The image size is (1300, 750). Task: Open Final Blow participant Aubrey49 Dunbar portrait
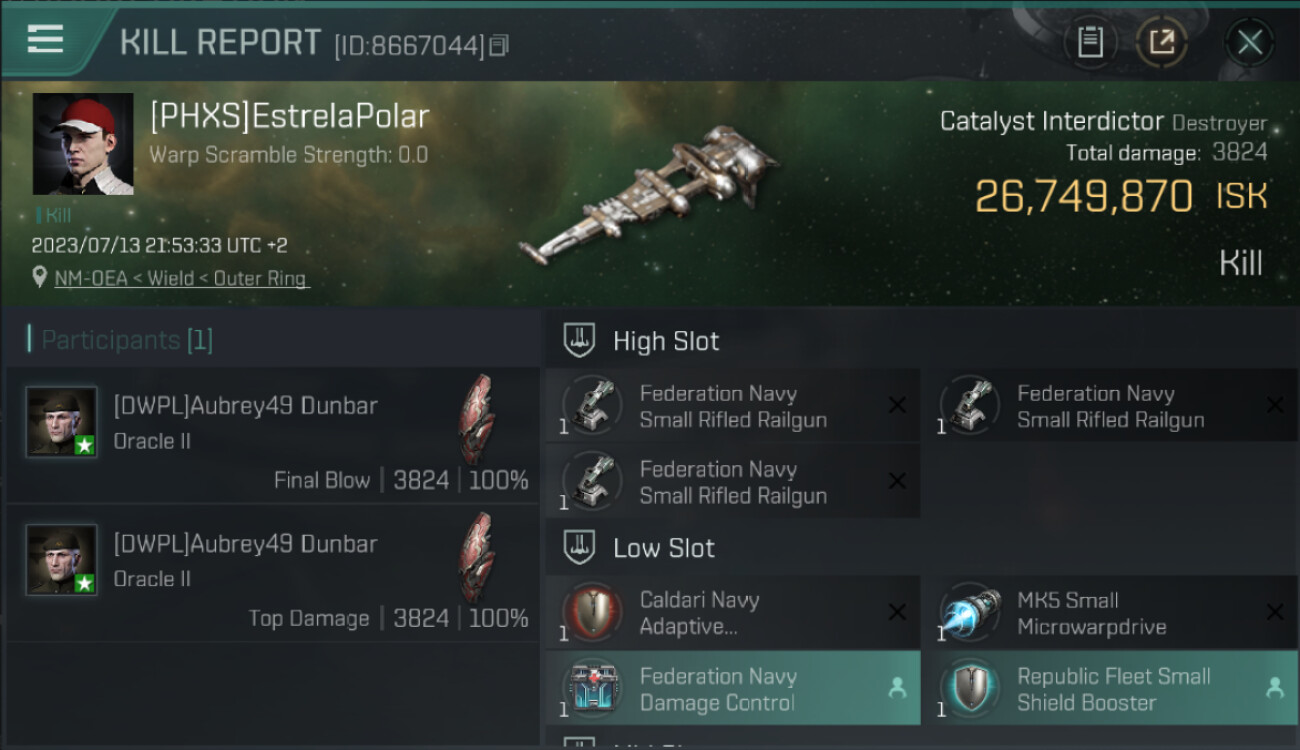pos(62,422)
